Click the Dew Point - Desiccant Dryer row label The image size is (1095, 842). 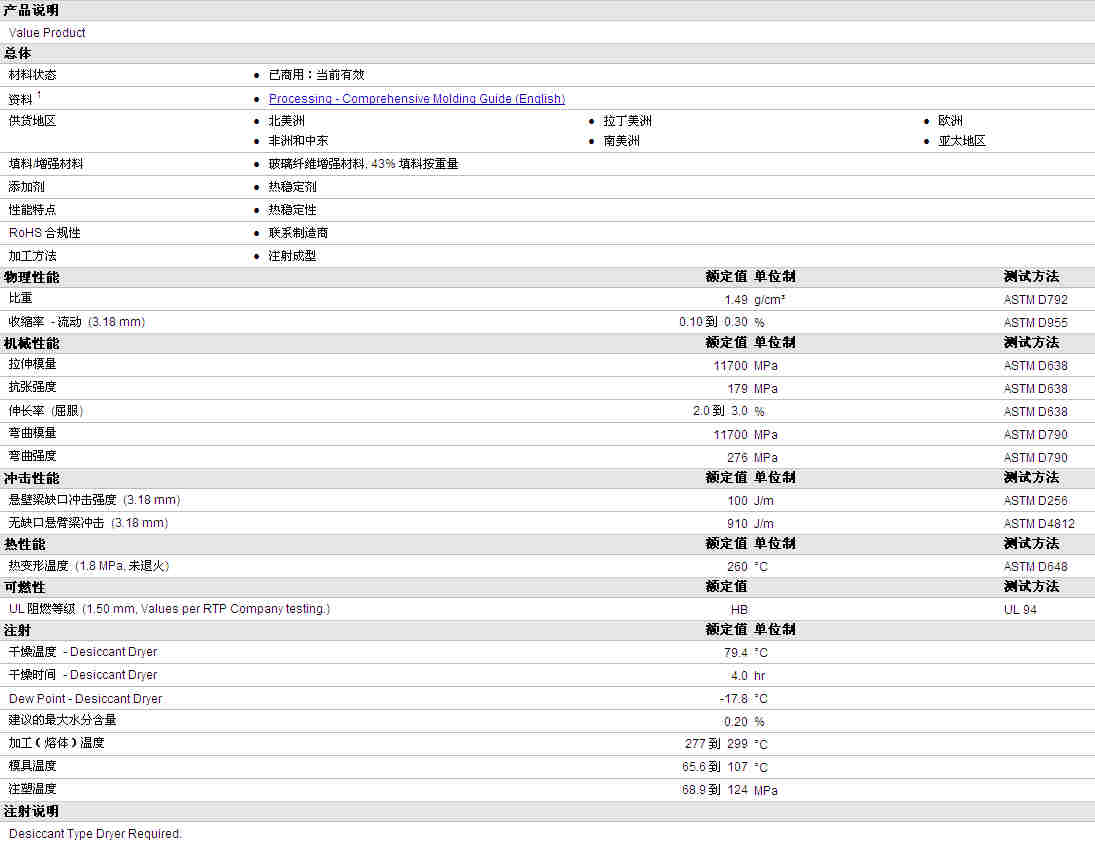click(x=85, y=698)
